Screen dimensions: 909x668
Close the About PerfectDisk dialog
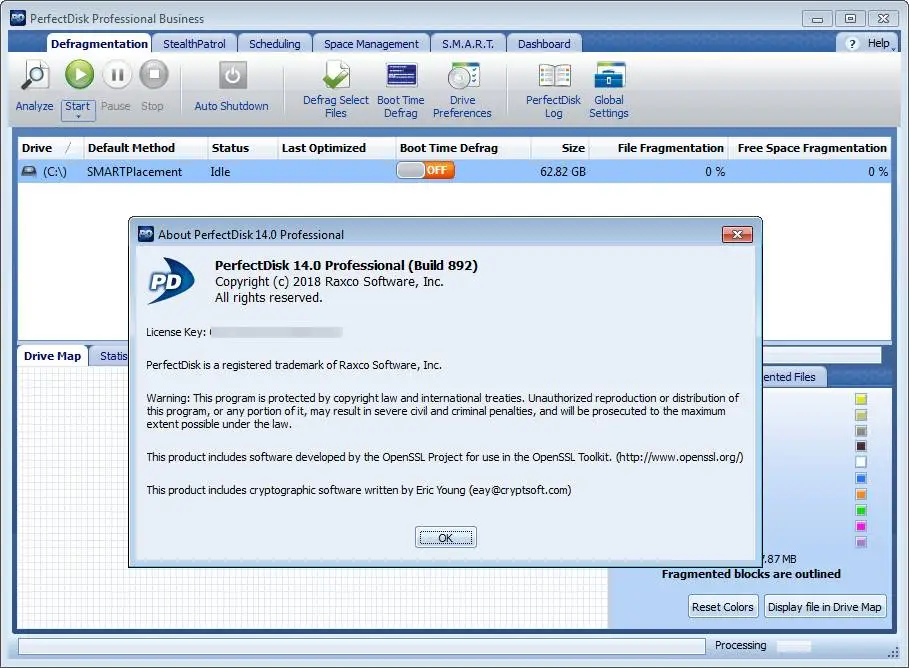click(737, 234)
